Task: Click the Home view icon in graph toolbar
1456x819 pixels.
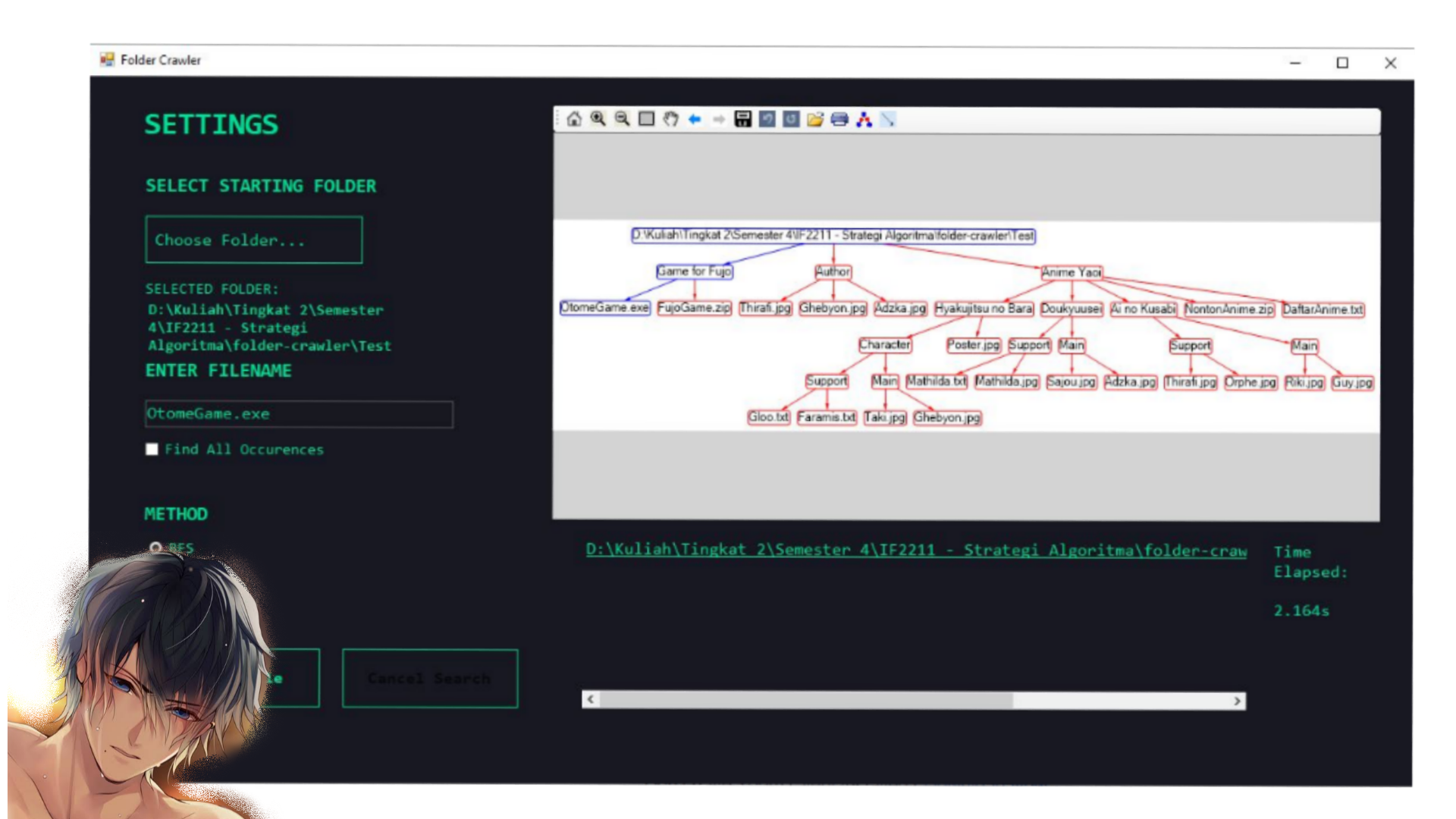Action: point(574,119)
